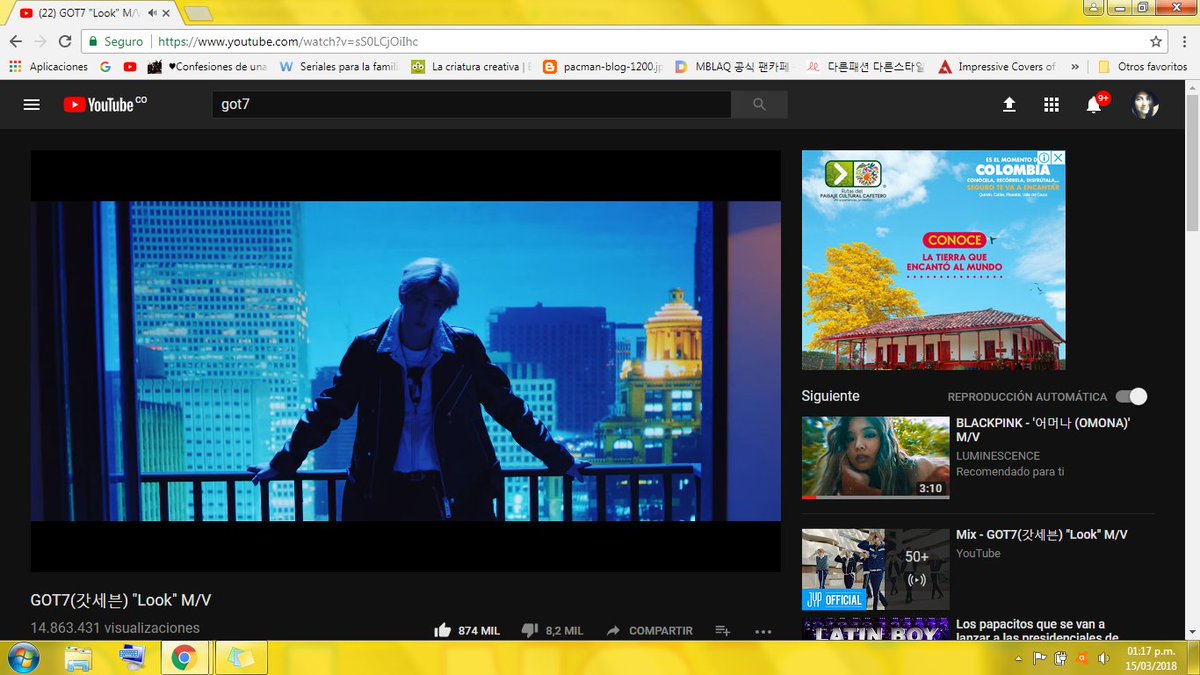1200x675 pixels.
Task: Open MBLAQ bookmark
Action: [x=733, y=67]
